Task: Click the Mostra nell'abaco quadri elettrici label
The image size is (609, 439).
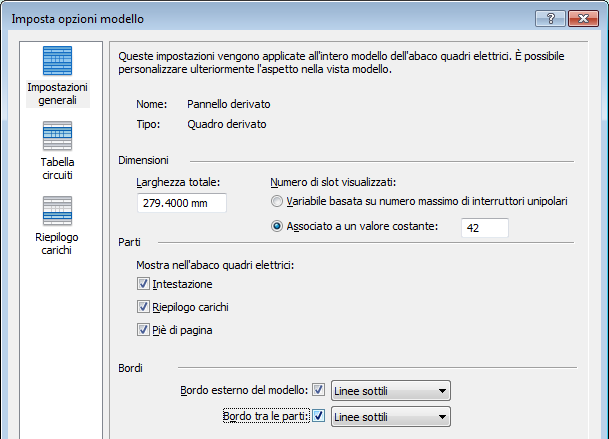Action: (x=215, y=265)
